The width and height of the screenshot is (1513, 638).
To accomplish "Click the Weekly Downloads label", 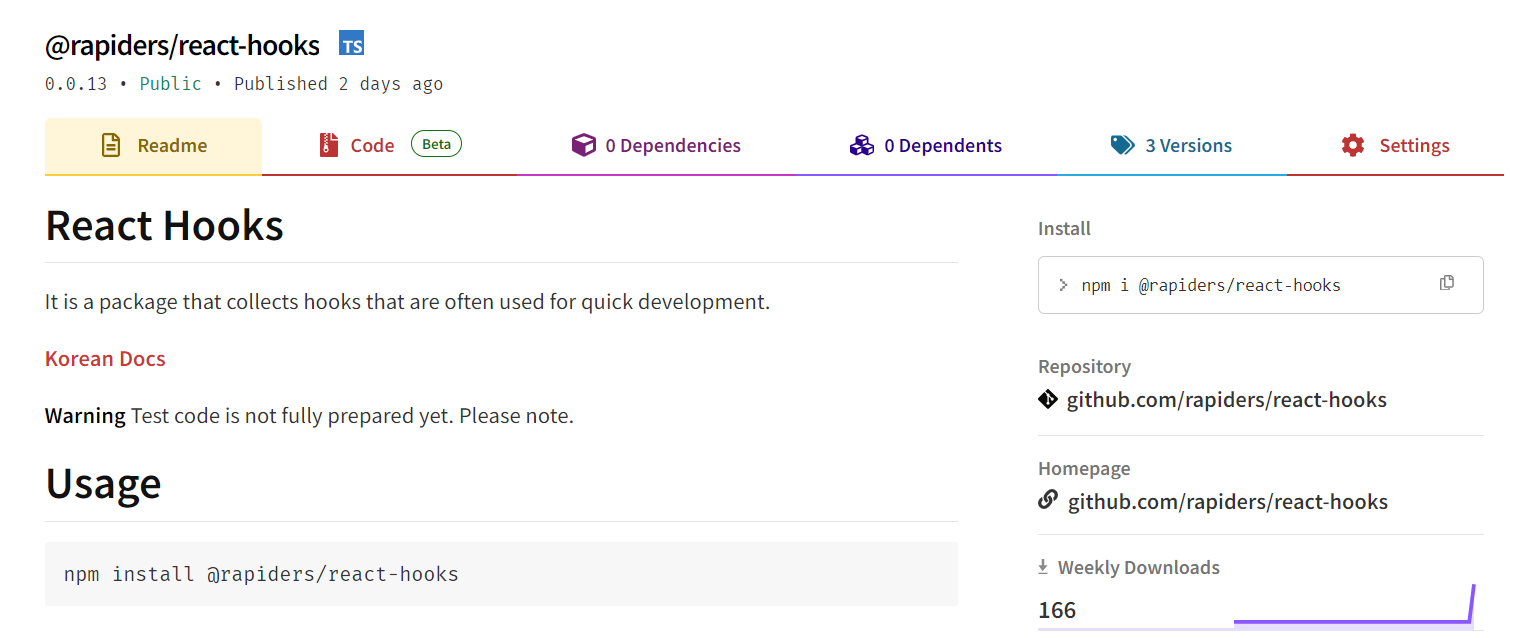I will (x=1139, y=567).
